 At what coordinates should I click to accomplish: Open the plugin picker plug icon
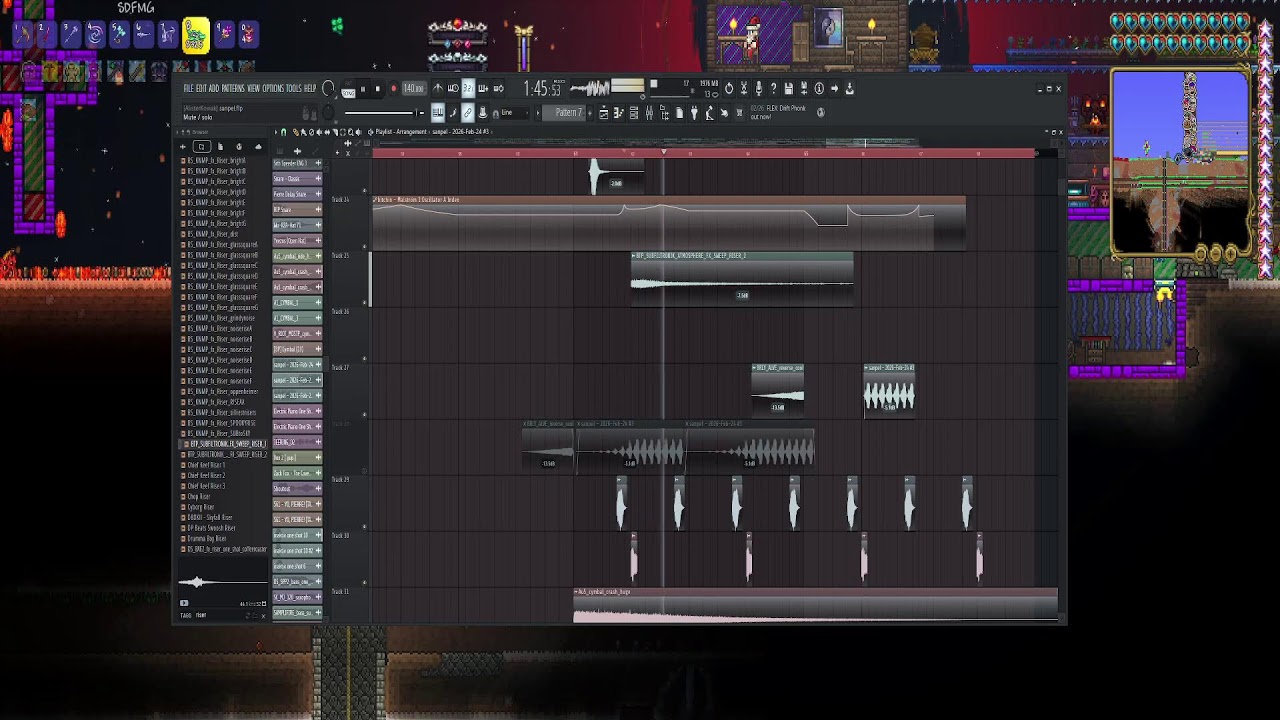tap(693, 113)
